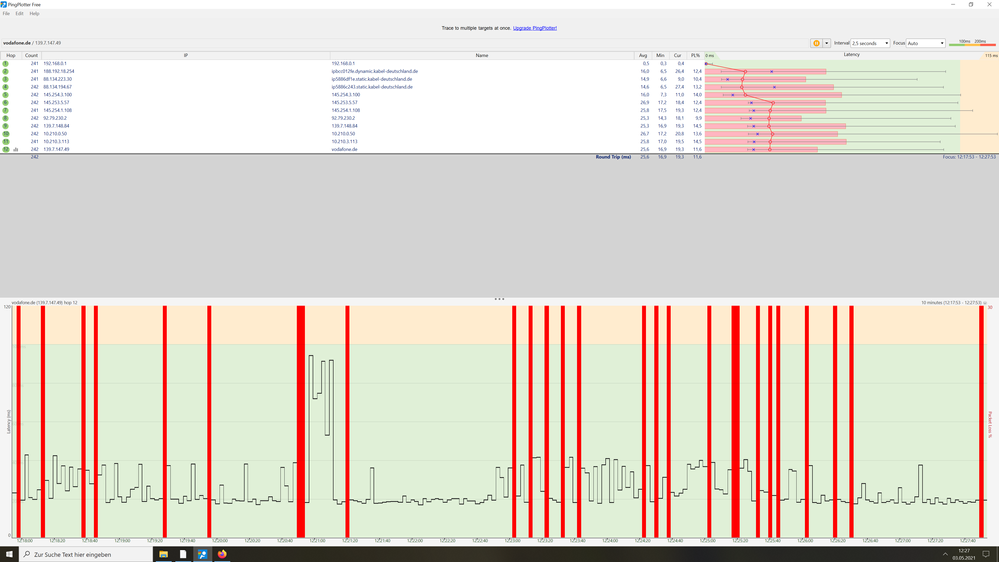
Task: Click the 10 minutes time range label
Action: click(x=951, y=303)
